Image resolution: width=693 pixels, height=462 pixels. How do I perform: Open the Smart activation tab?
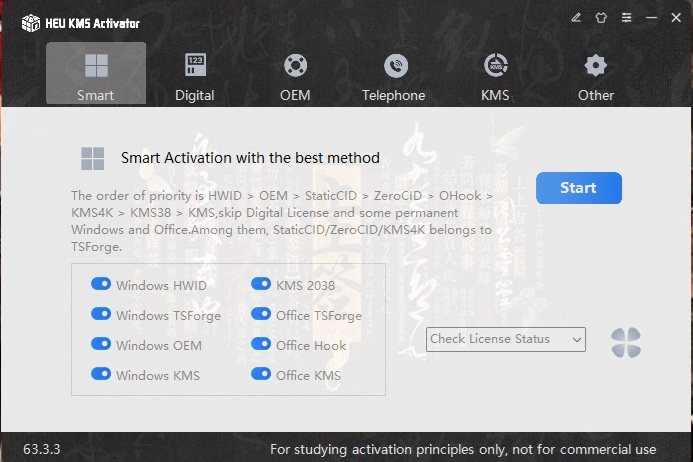pyautogui.click(x=96, y=73)
